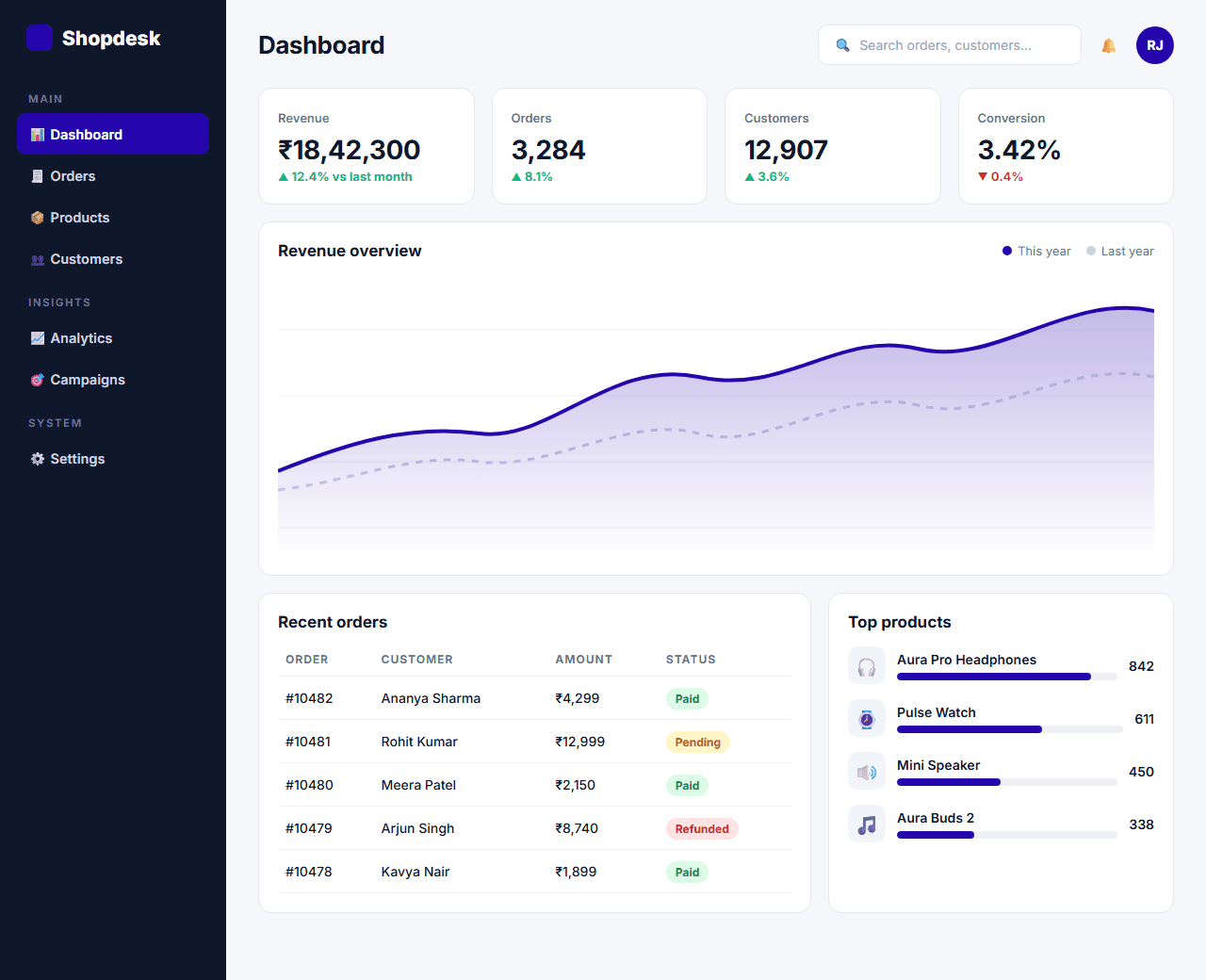
Task: Click the Shopdesk logo square icon
Action: (40, 38)
